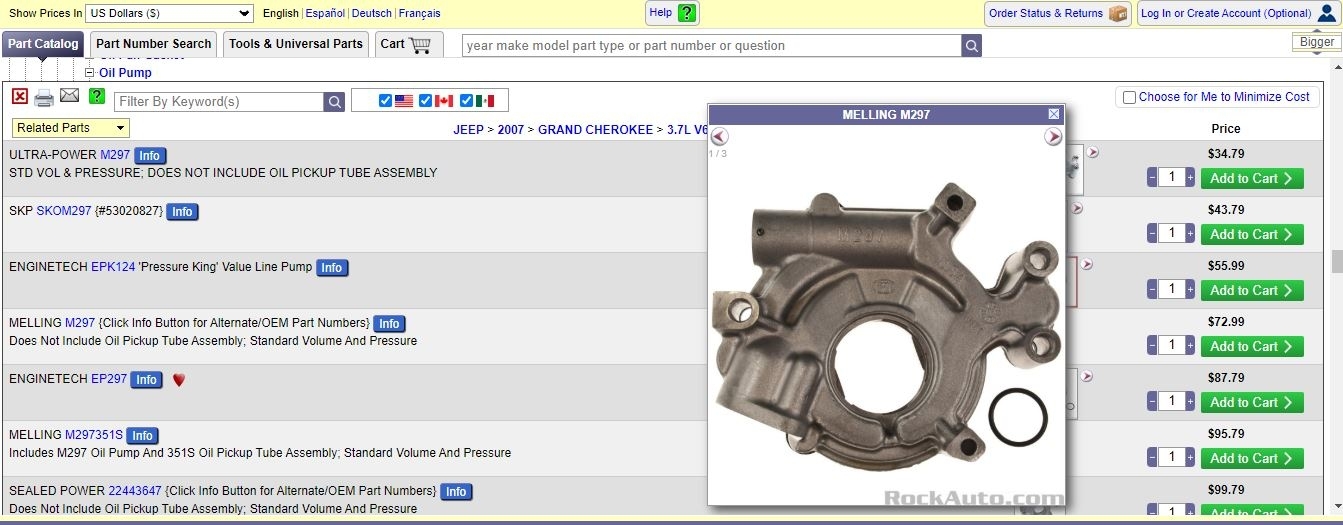This screenshot has height=525, width=1343.
Task: Toggle the USA flag checkbox
Action: 386,101
